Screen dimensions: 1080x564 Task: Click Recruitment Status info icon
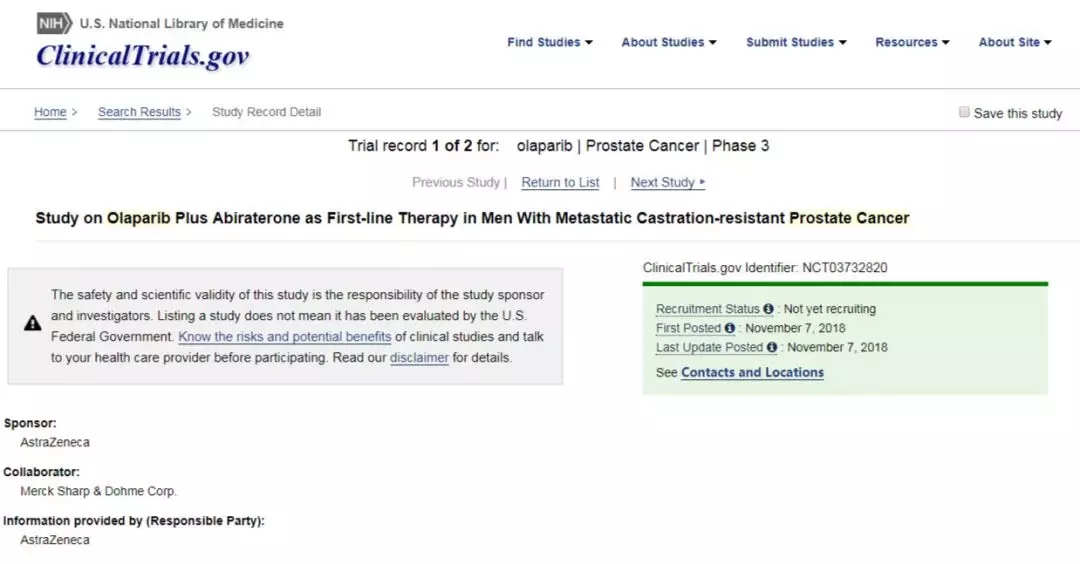pyautogui.click(x=768, y=310)
